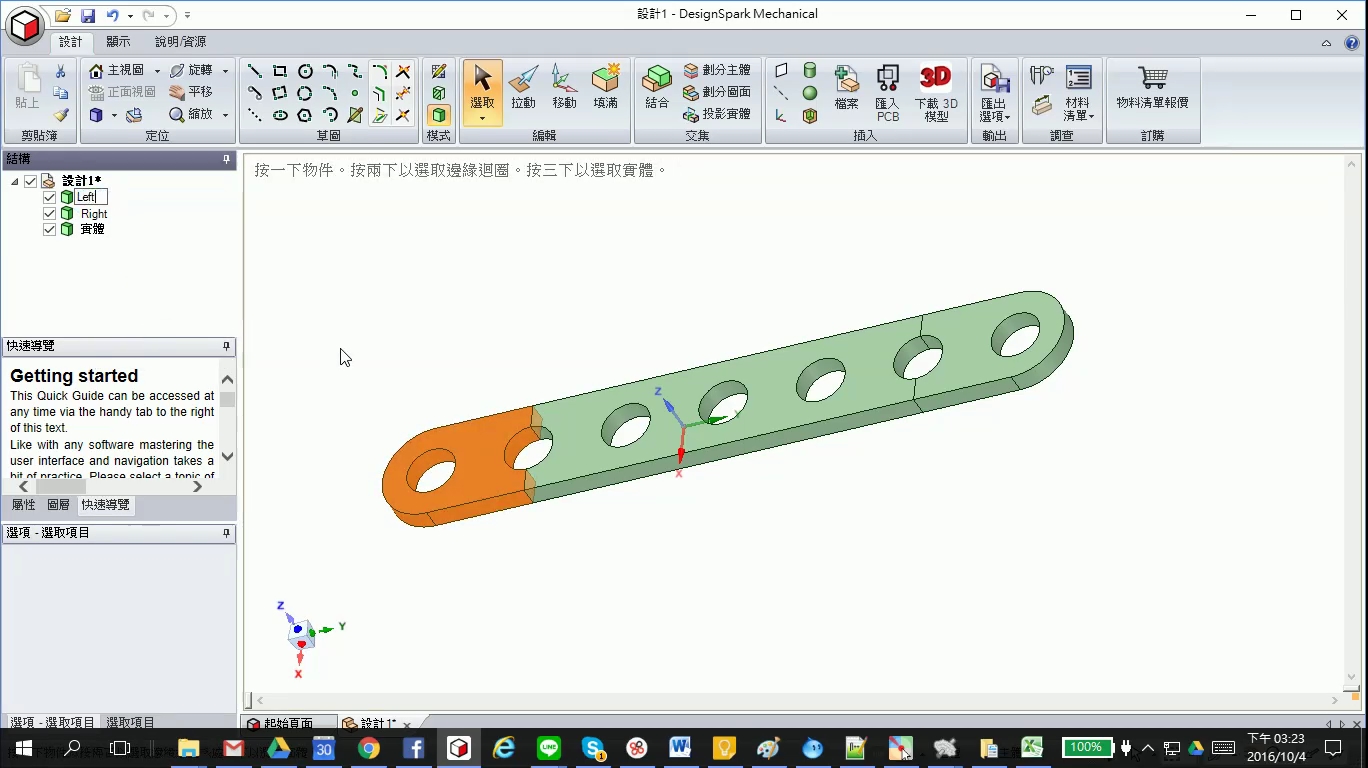Switch to the 說明/資源 ribbon tab
1368x768 pixels.
coord(180,42)
